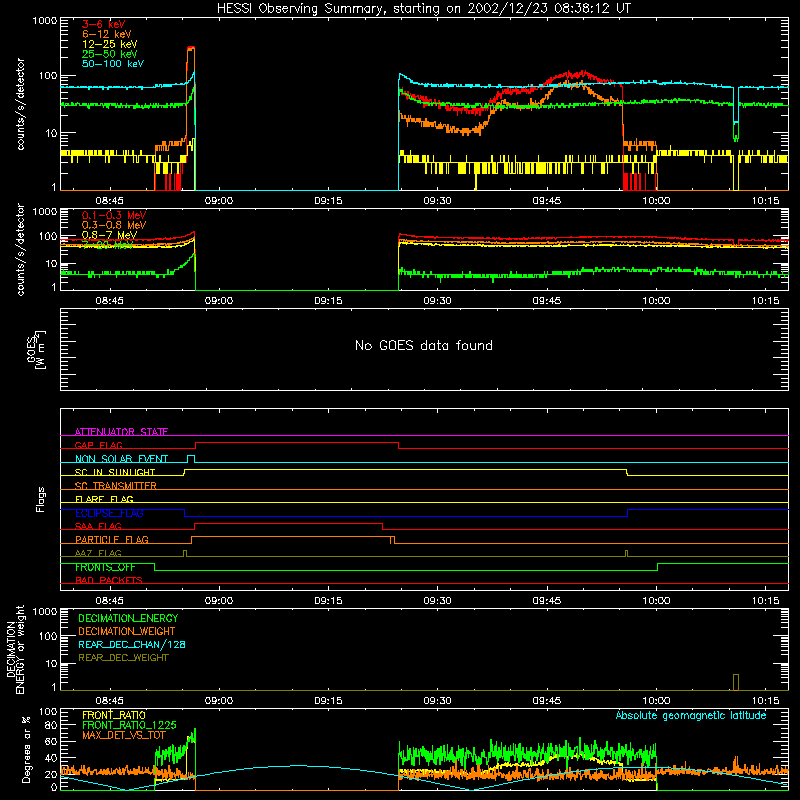
Task: Click the cyan '50-100 keV' legend label
Action: pos(113,64)
